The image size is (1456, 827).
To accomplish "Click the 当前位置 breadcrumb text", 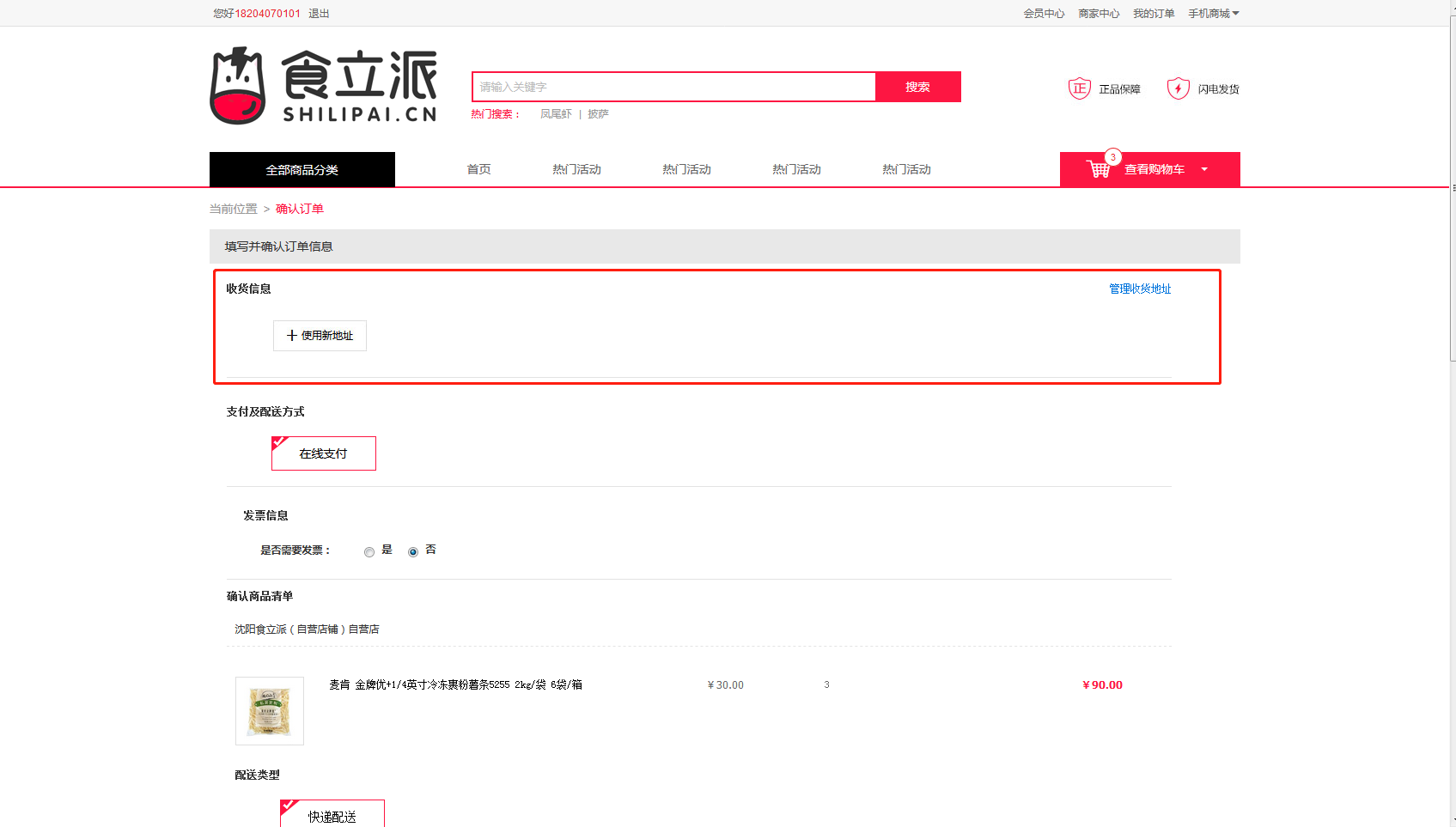I will click(234, 209).
